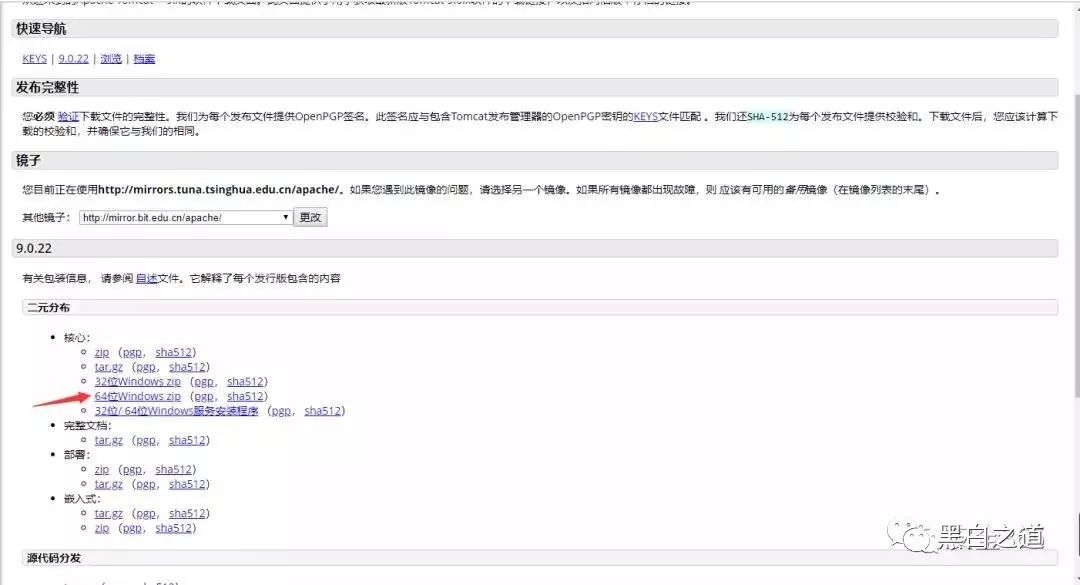Open the 浏览 link in quick navigation
This screenshot has width=1080, height=585.
[x=111, y=59]
